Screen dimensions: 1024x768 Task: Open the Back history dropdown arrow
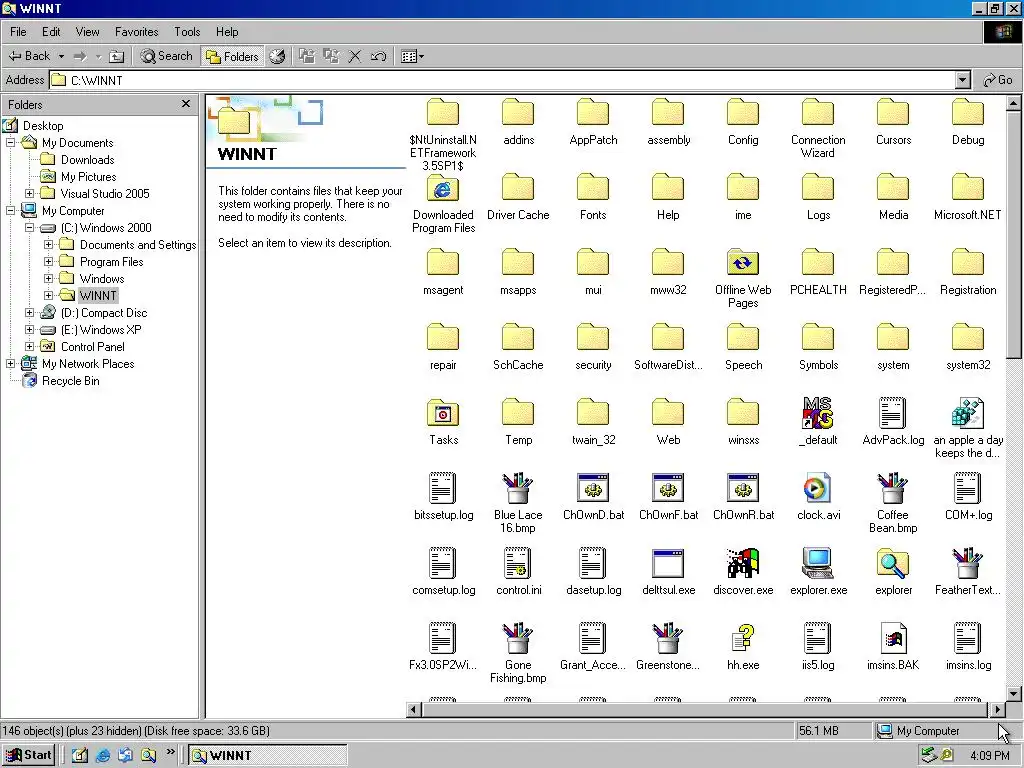[61, 56]
